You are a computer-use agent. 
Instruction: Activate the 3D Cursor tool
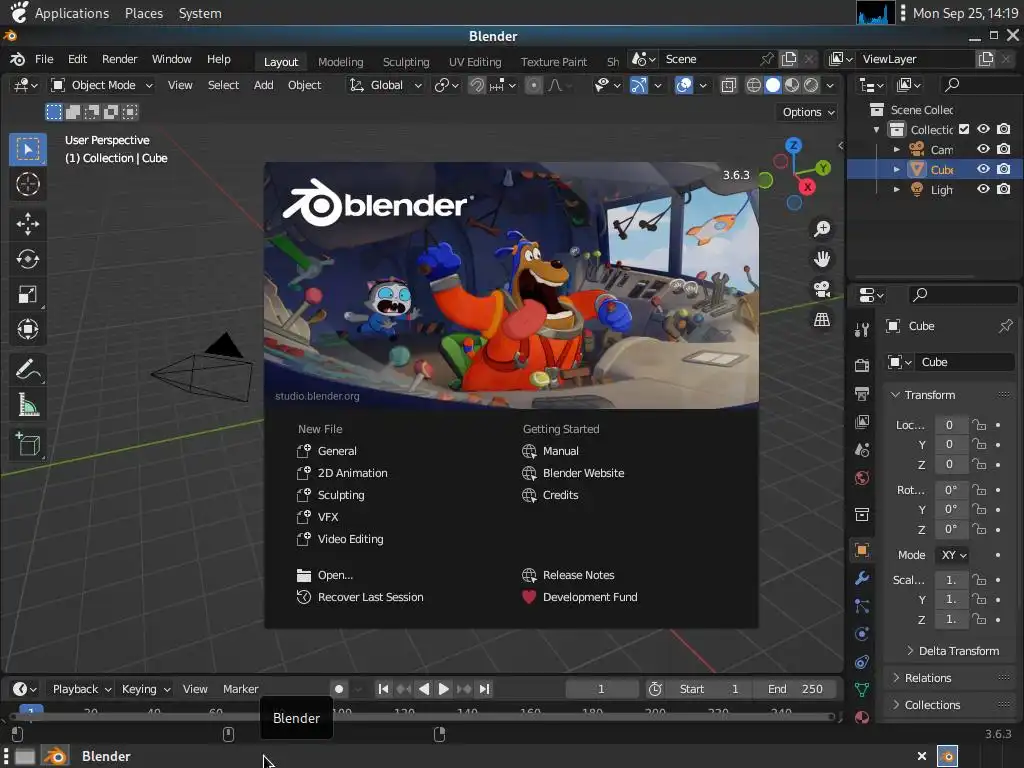tap(27, 184)
